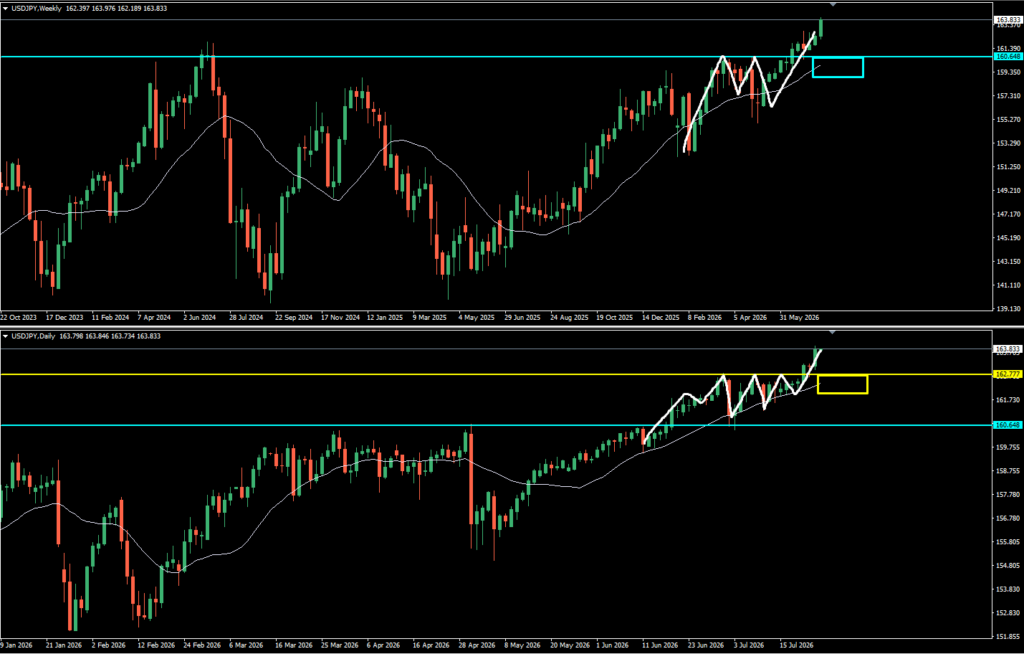Click the '158.755' price on Daily axis
Screen dimensions: 1024x654
[x=1009, y=471]
